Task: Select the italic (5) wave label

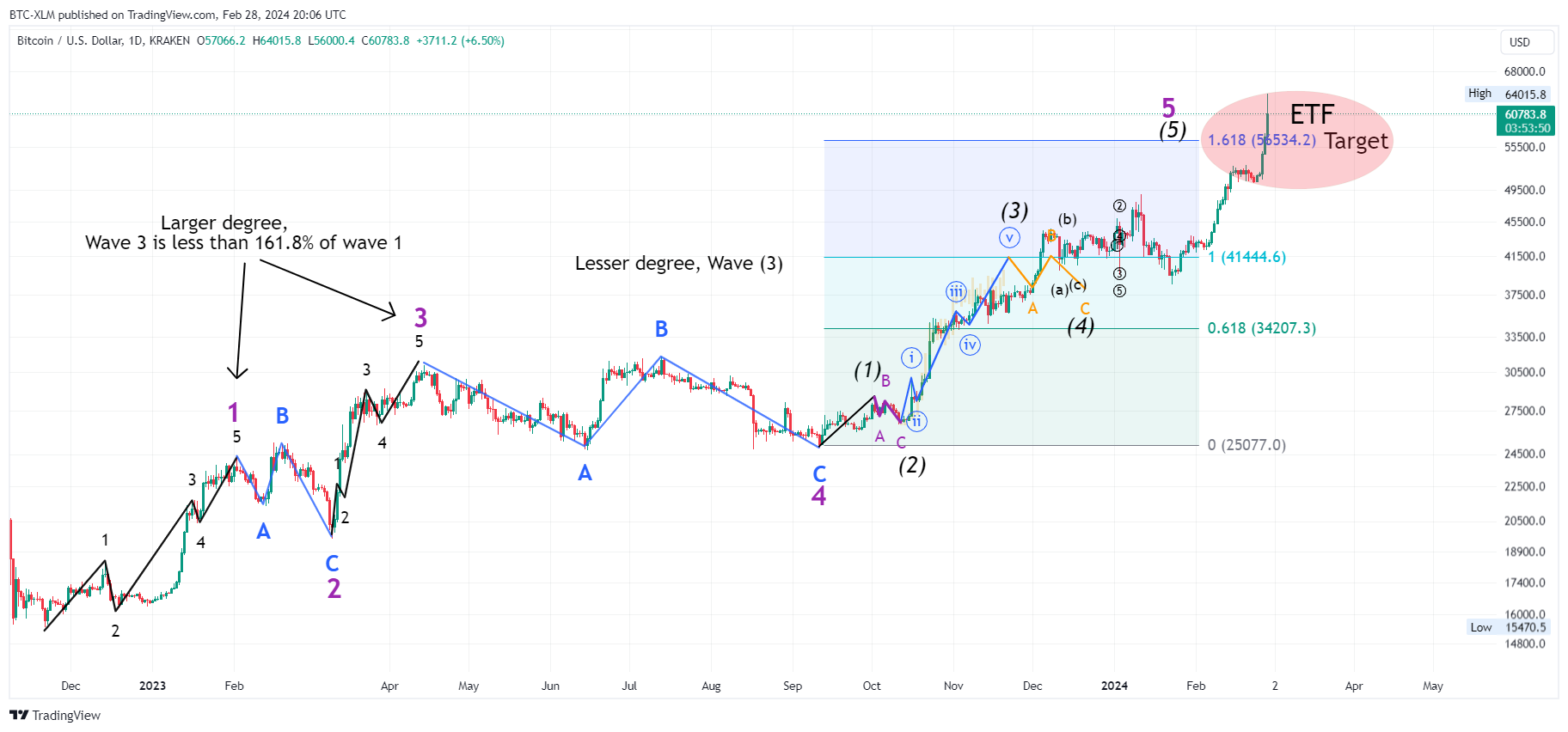Action: coord(1173,130)
